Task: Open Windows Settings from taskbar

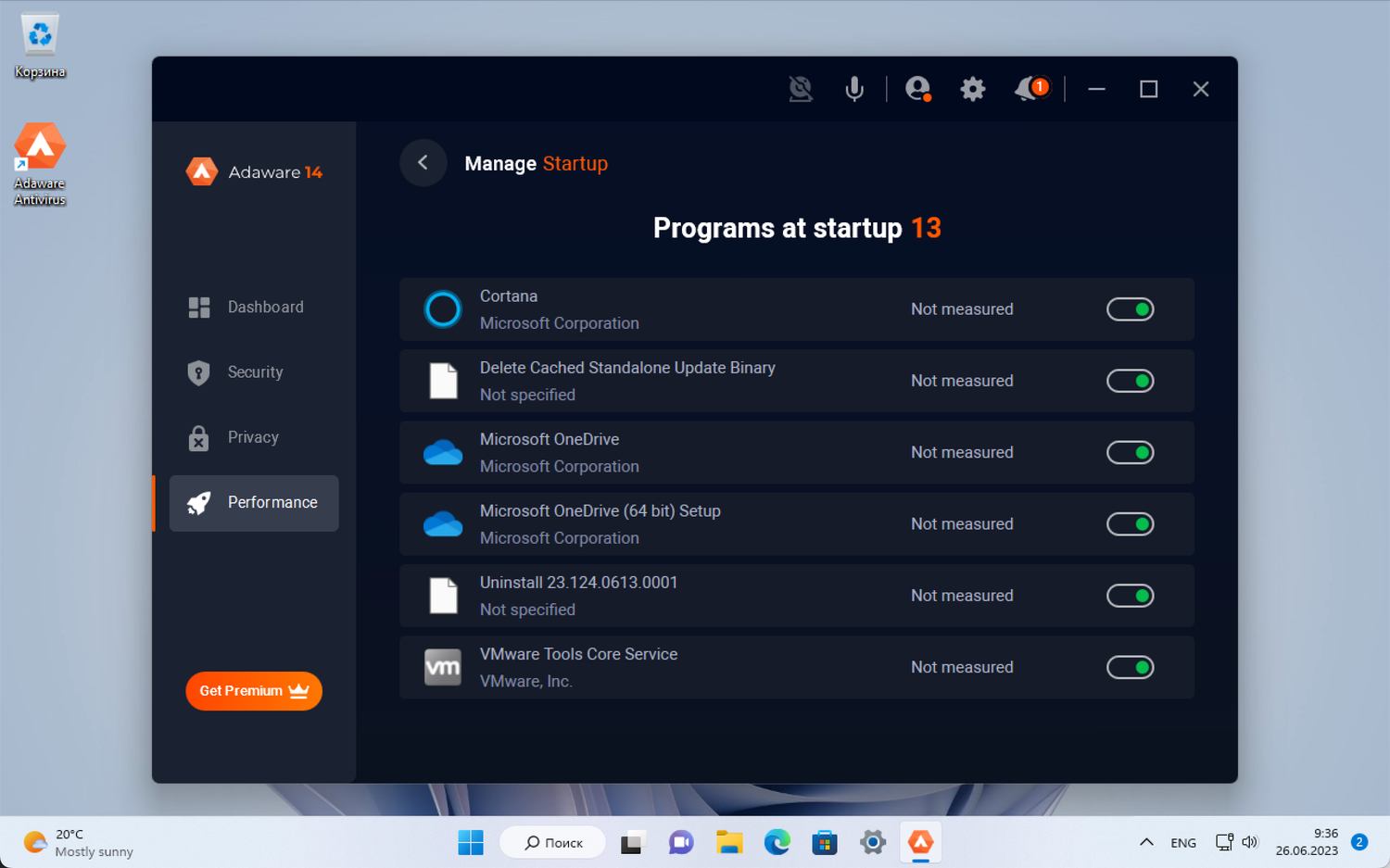Action: (873, 843)
